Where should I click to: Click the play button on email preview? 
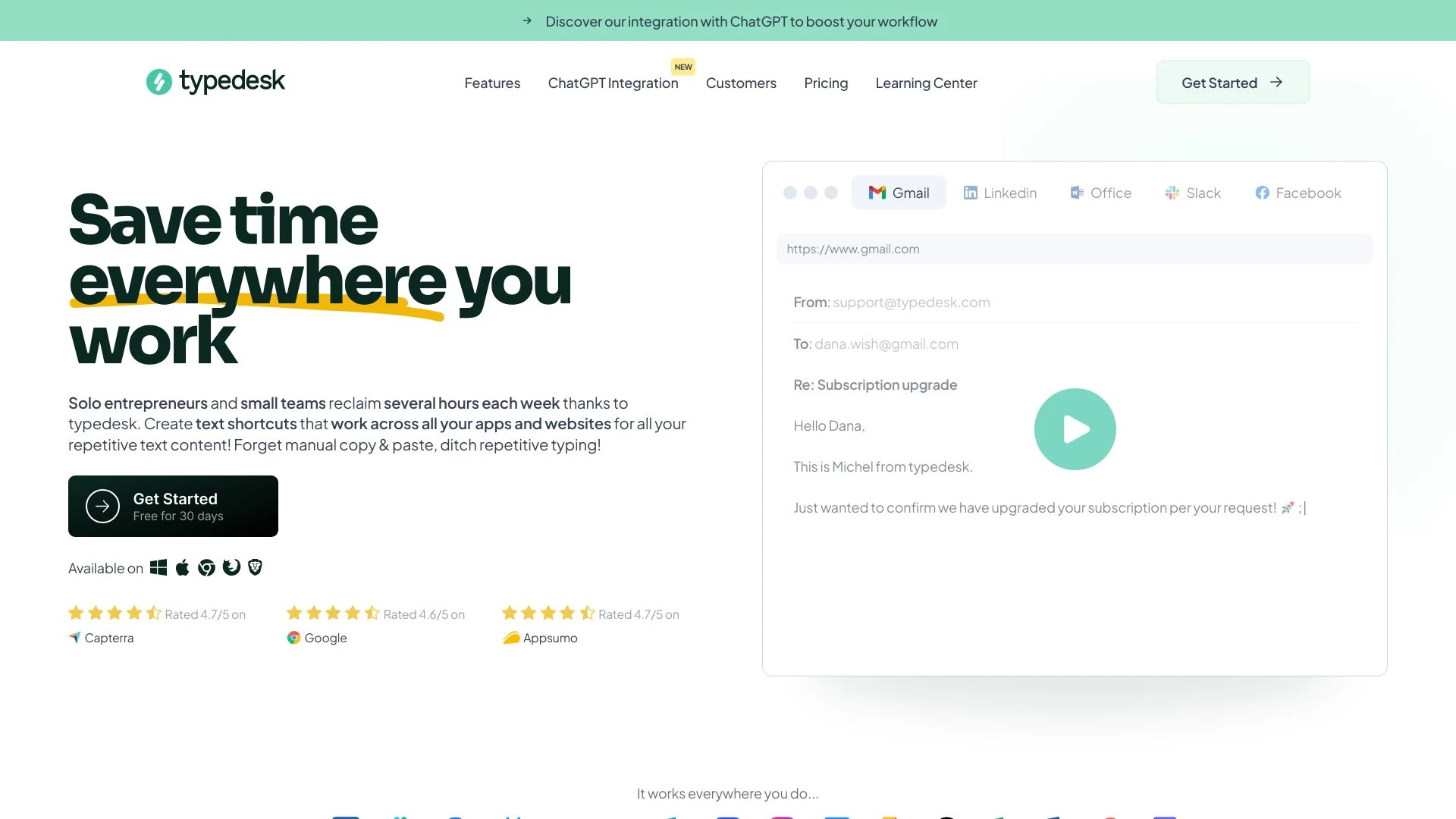(x=1075, y=429)
